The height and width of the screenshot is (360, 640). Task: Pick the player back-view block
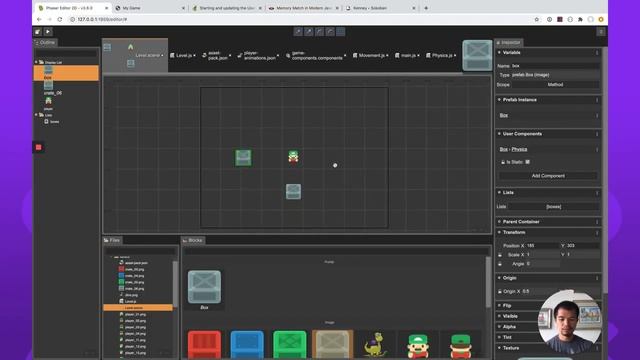coord(461,346)
